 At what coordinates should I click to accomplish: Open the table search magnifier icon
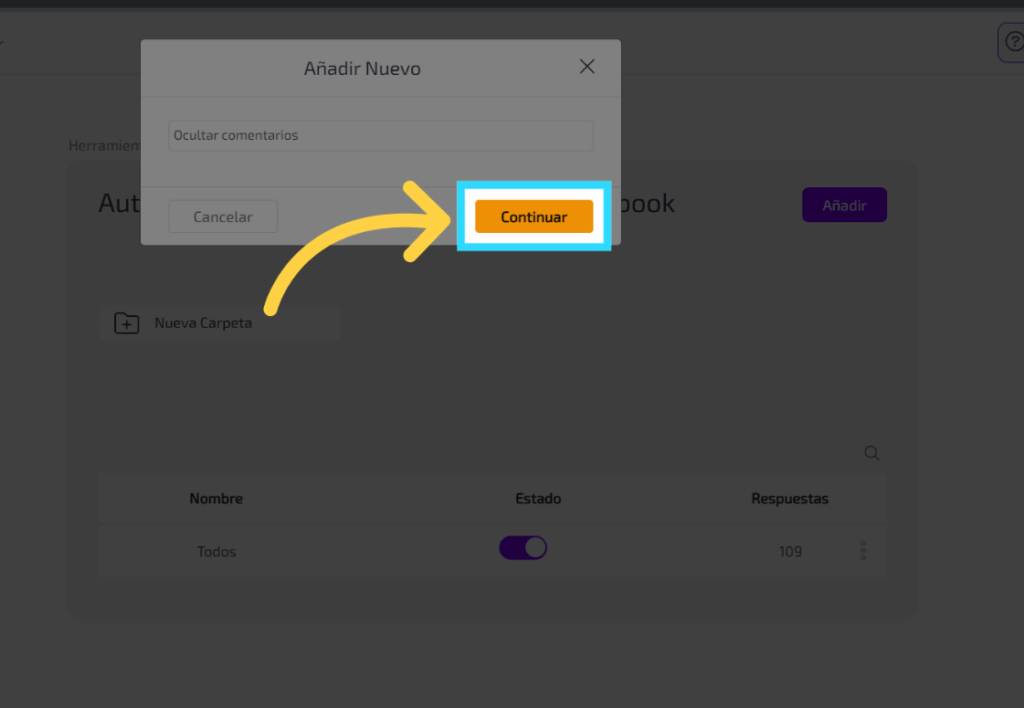pyautogui.click(x=872, y=454)
